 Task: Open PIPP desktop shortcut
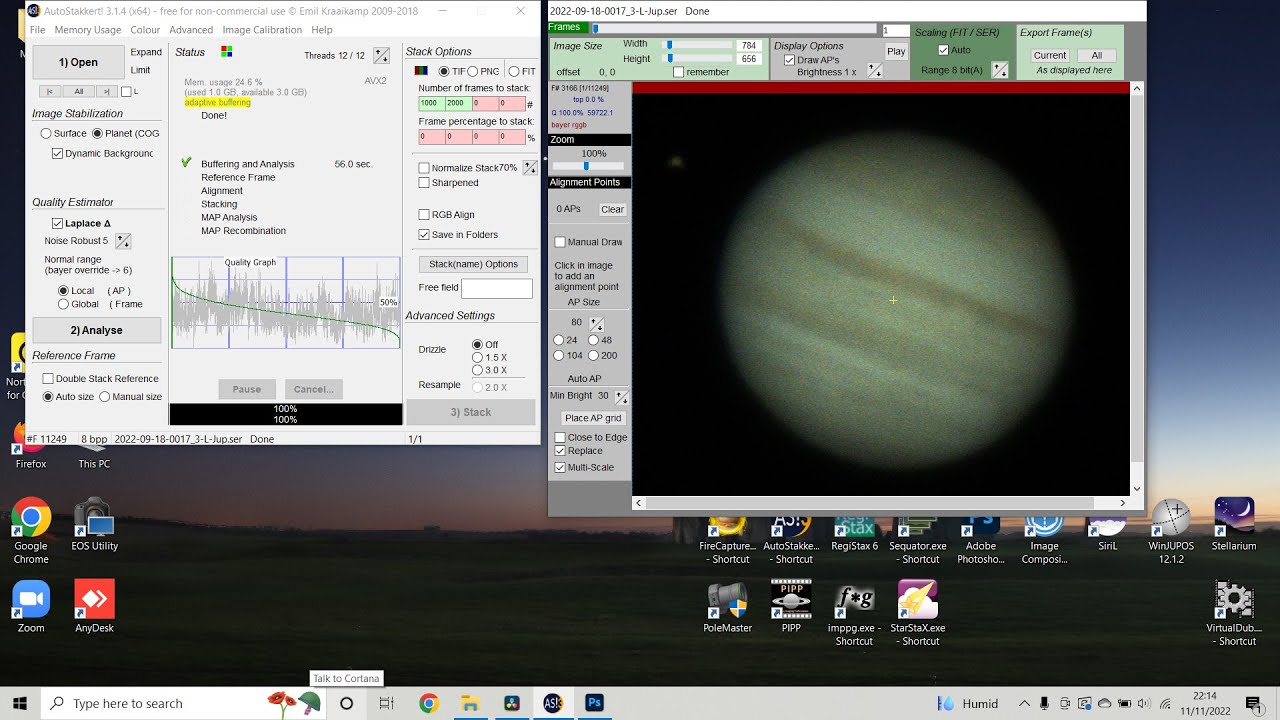[x=791, y=607]
